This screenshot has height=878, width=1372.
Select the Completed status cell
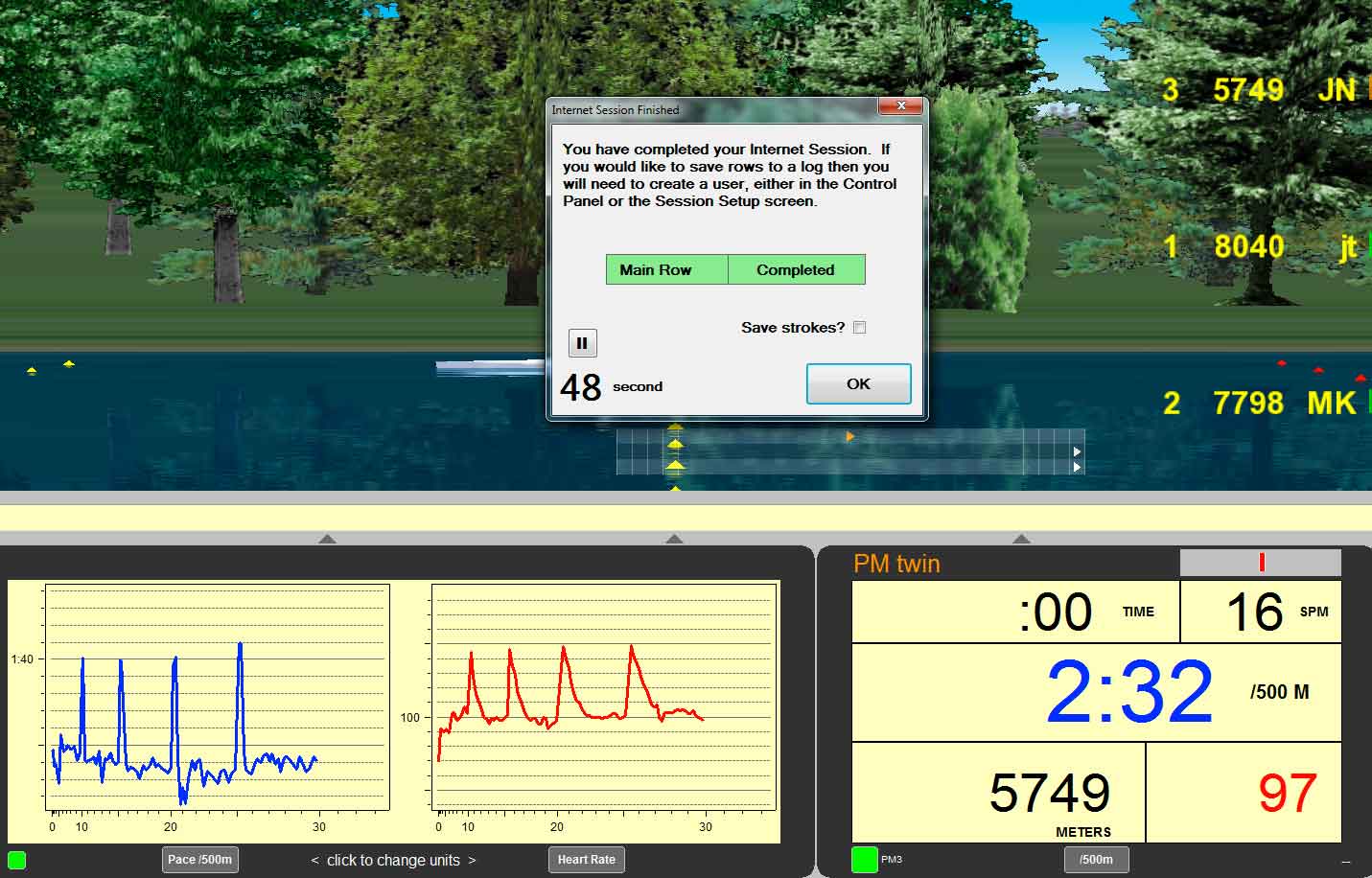click(796, 269)
